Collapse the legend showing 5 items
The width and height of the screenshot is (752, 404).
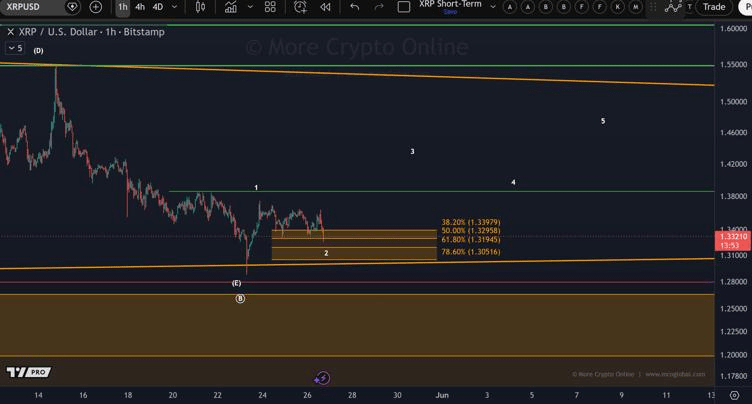(x=15, y=48)
